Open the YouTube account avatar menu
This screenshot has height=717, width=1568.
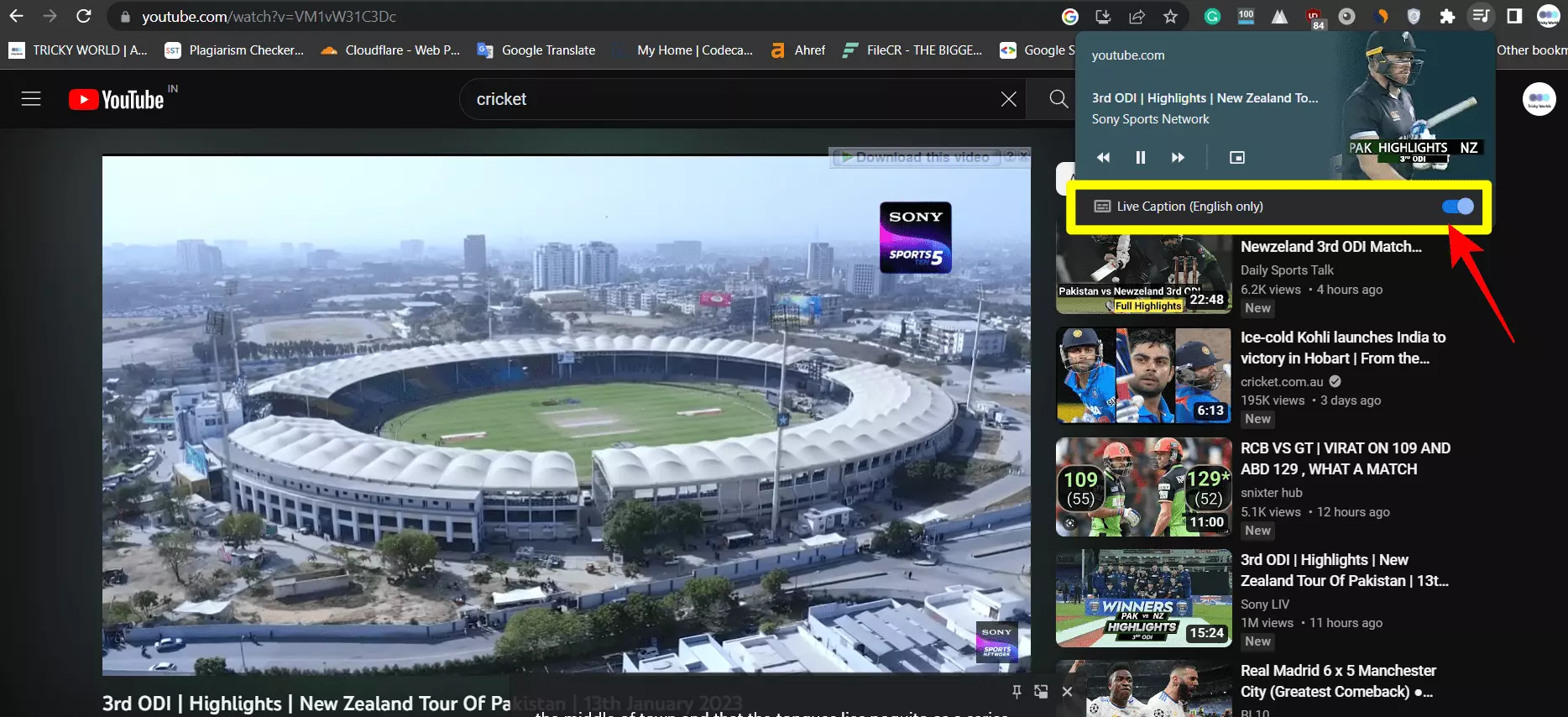[x=1539, y=99]
